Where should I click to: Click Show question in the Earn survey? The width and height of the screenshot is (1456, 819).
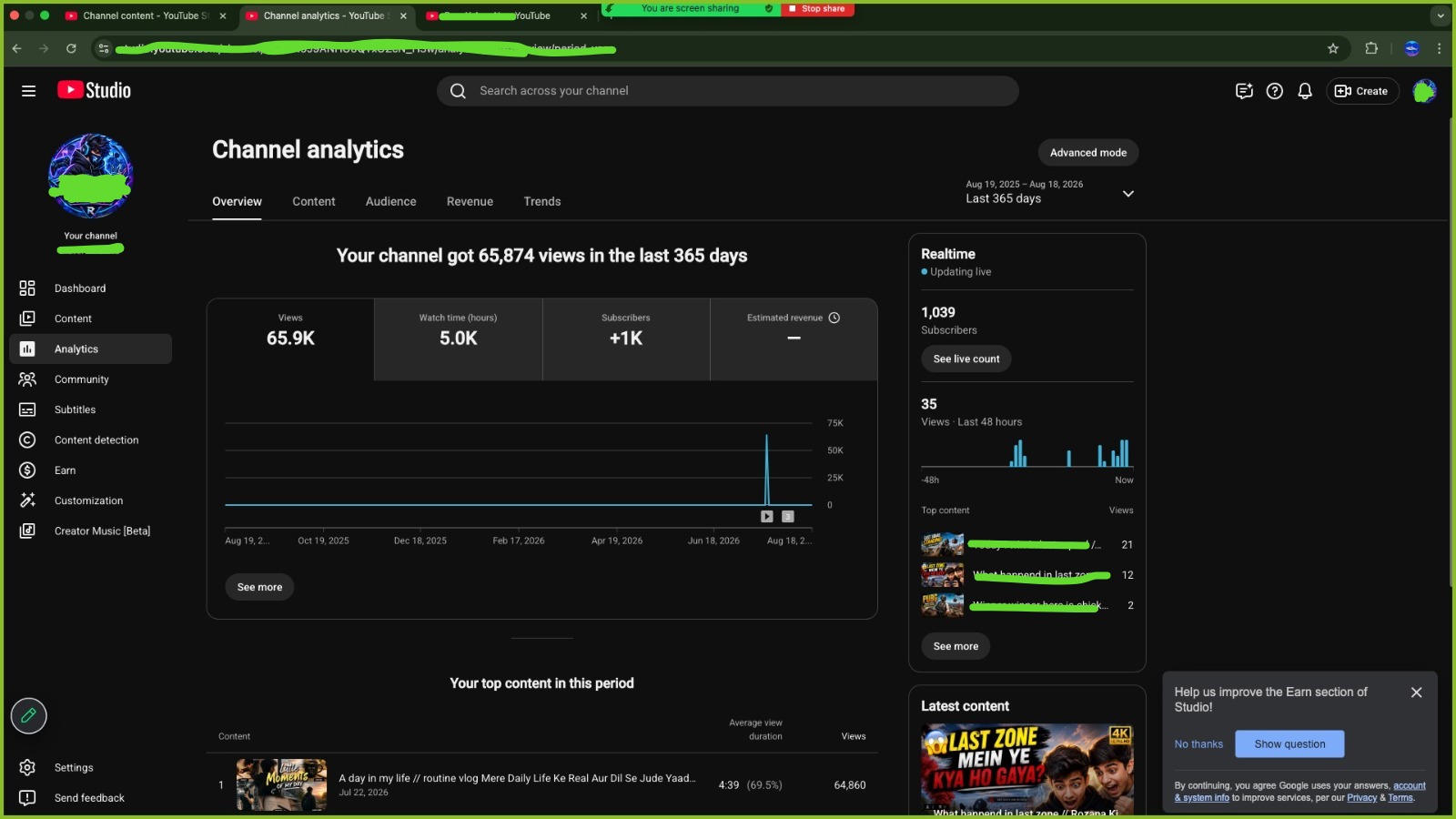point(1289,744)
